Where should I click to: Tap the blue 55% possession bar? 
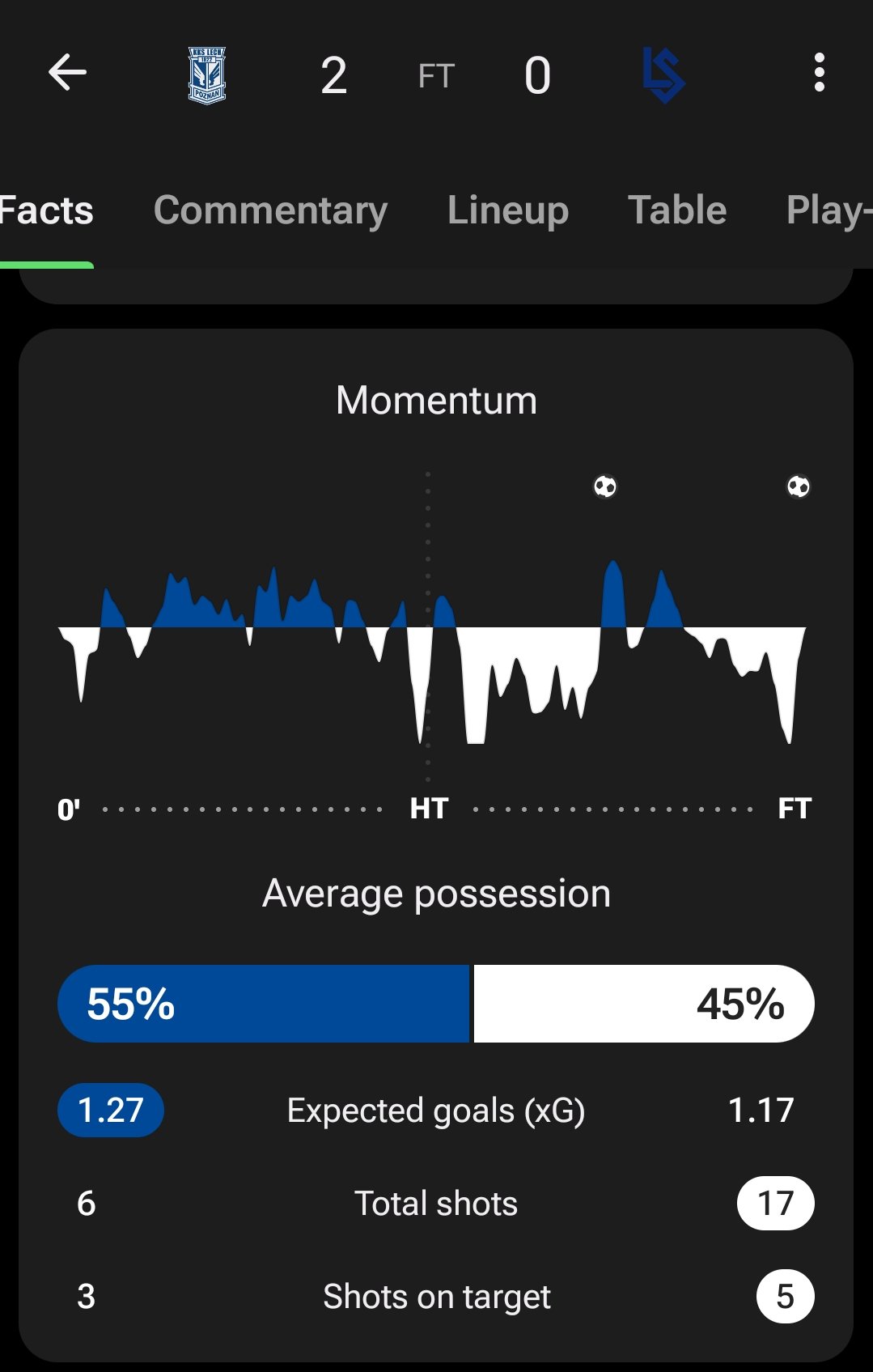coord(264,1004)
